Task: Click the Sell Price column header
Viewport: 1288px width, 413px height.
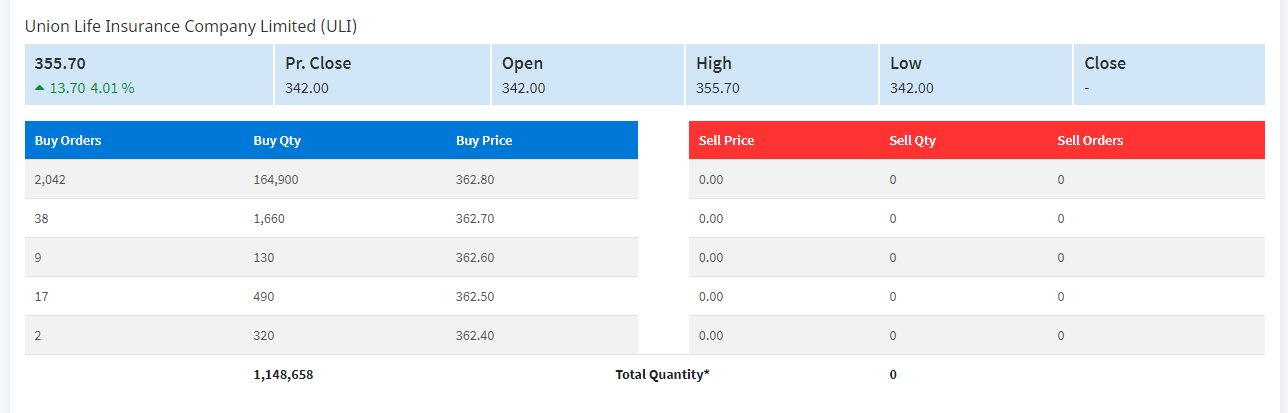Action: pyautogui.click(x=726, y=141)
